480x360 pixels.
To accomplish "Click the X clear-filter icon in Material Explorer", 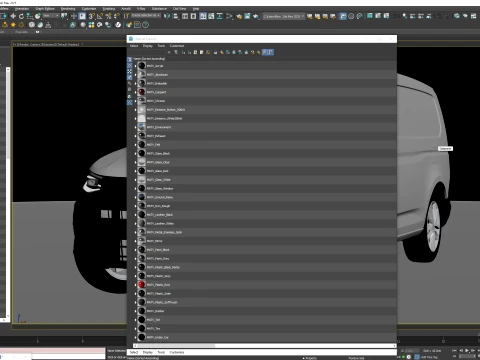I will 169,52.
